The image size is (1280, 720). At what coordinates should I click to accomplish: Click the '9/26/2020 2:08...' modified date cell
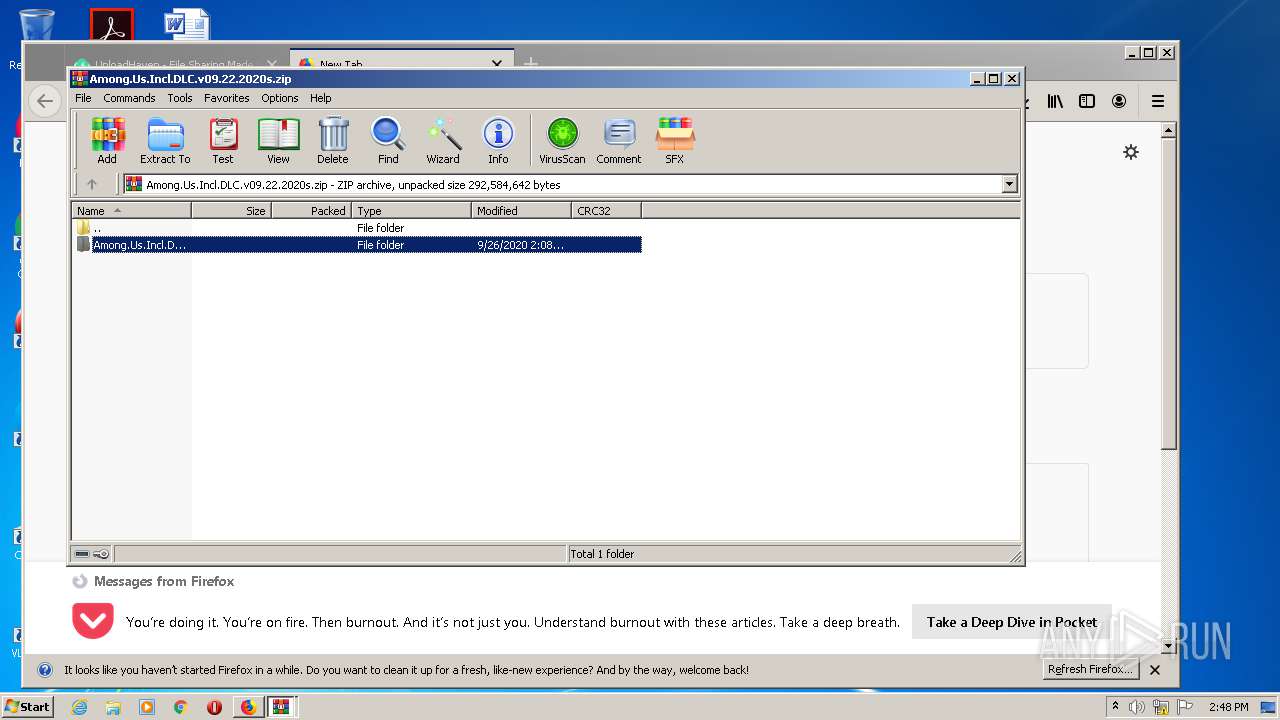pyautogui.click(x=520, y=245)
